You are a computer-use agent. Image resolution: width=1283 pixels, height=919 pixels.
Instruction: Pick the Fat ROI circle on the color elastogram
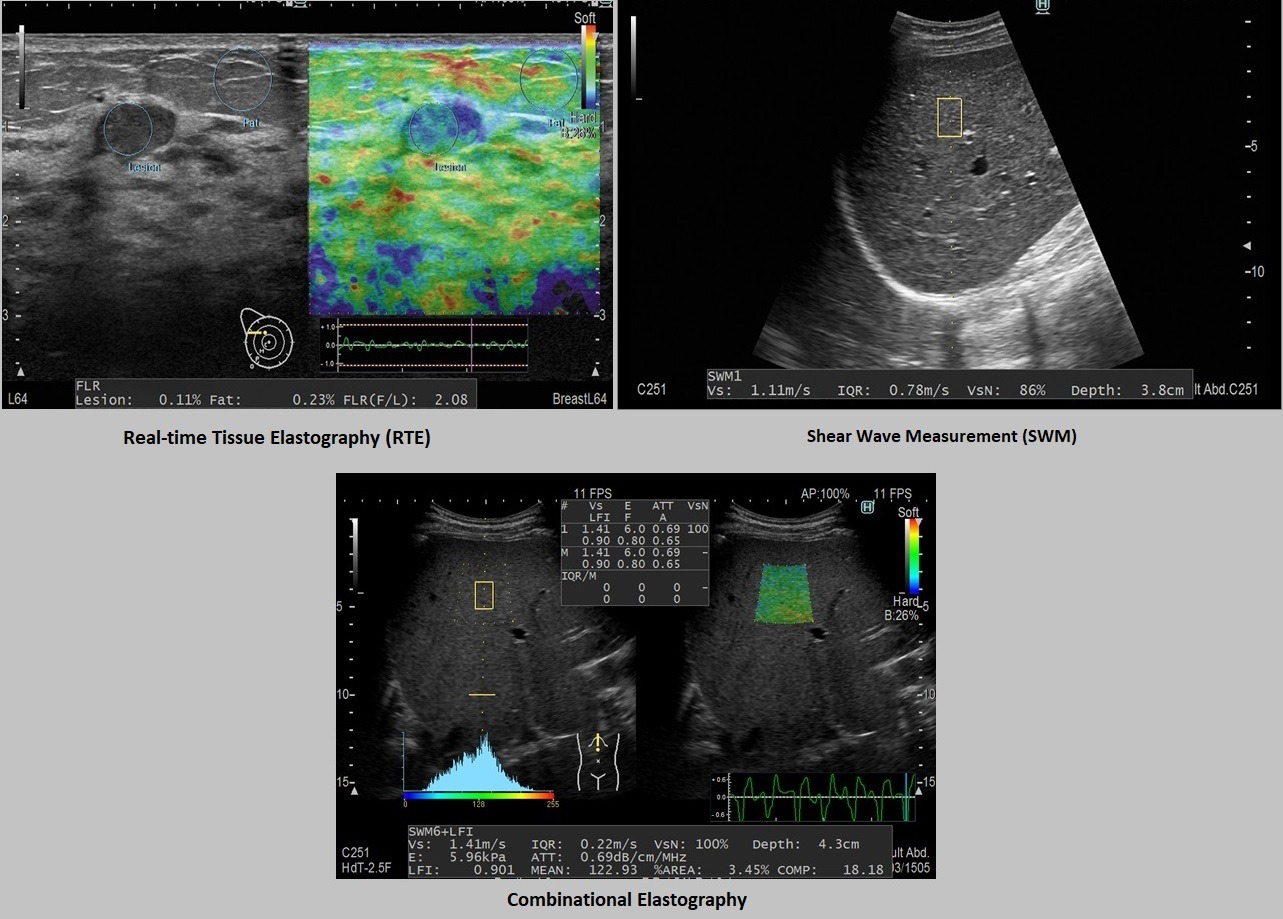point(549,77)
